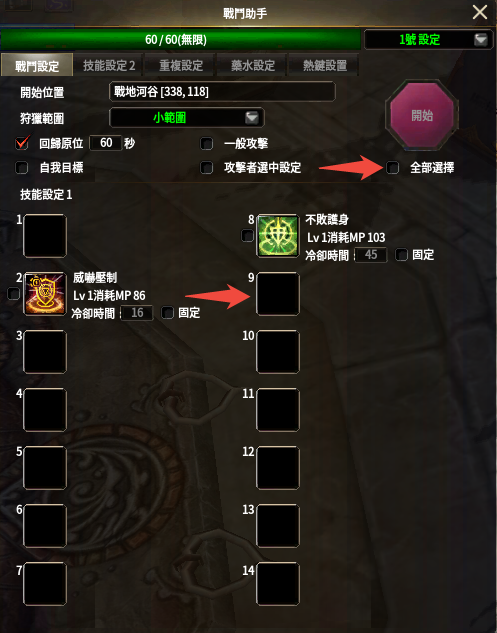Check 固定 for the 不敗護身 skill
This screenshot has width=497, height=633.
(401, 254)
